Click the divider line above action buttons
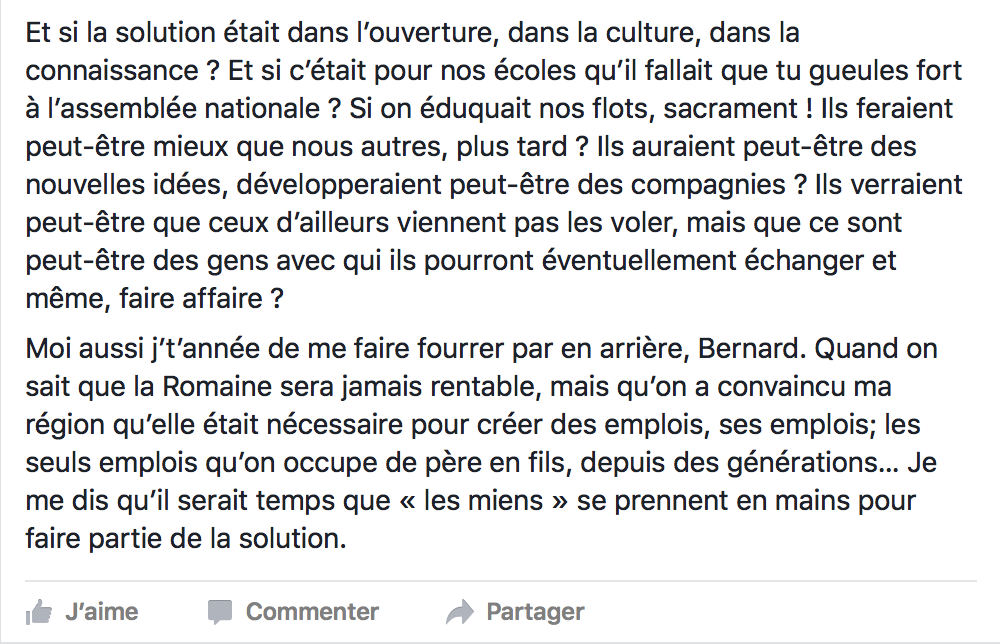 pyautogui.click(x=501, y=581)
